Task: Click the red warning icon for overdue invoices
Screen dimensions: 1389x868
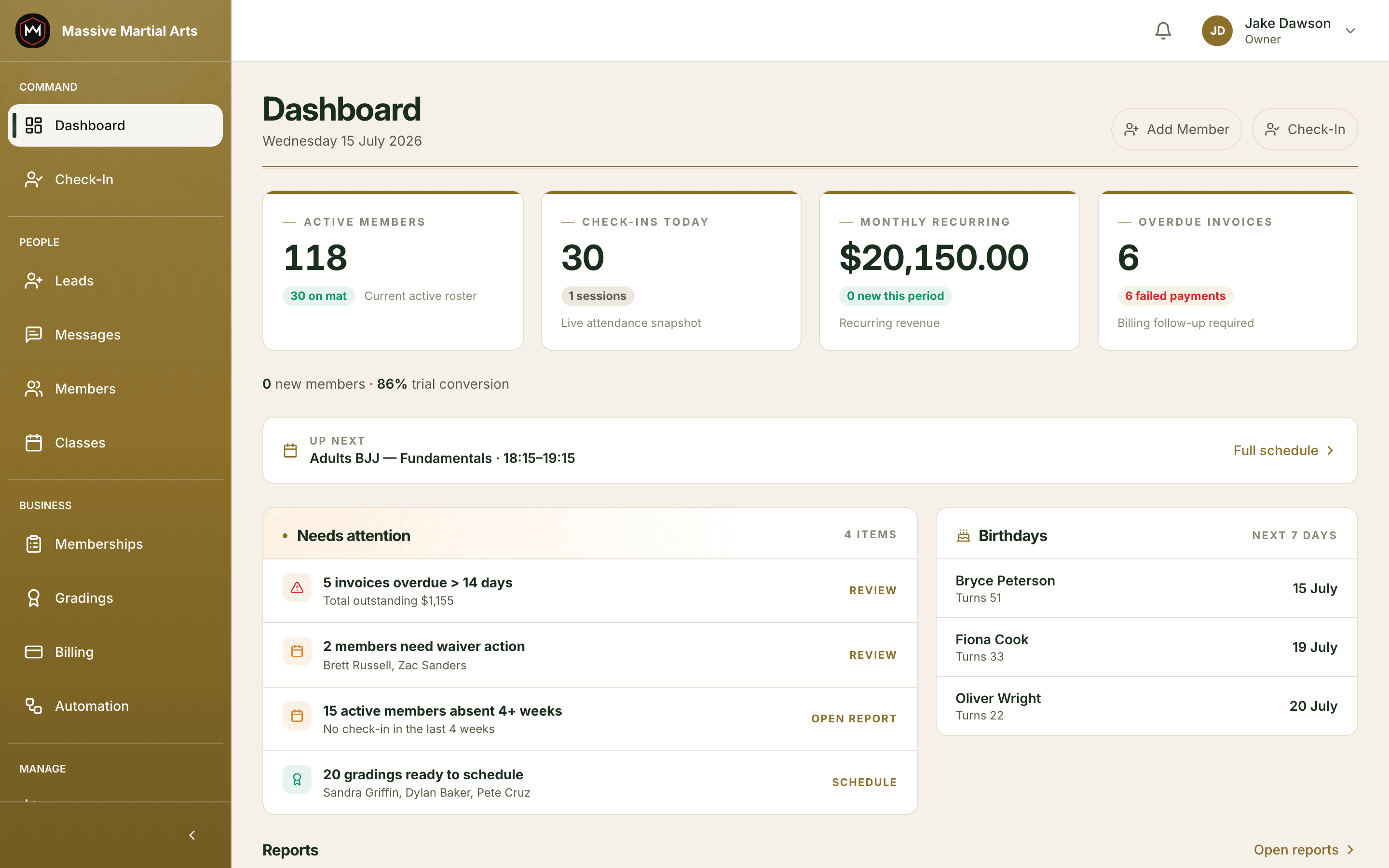Action: [297, 587]
